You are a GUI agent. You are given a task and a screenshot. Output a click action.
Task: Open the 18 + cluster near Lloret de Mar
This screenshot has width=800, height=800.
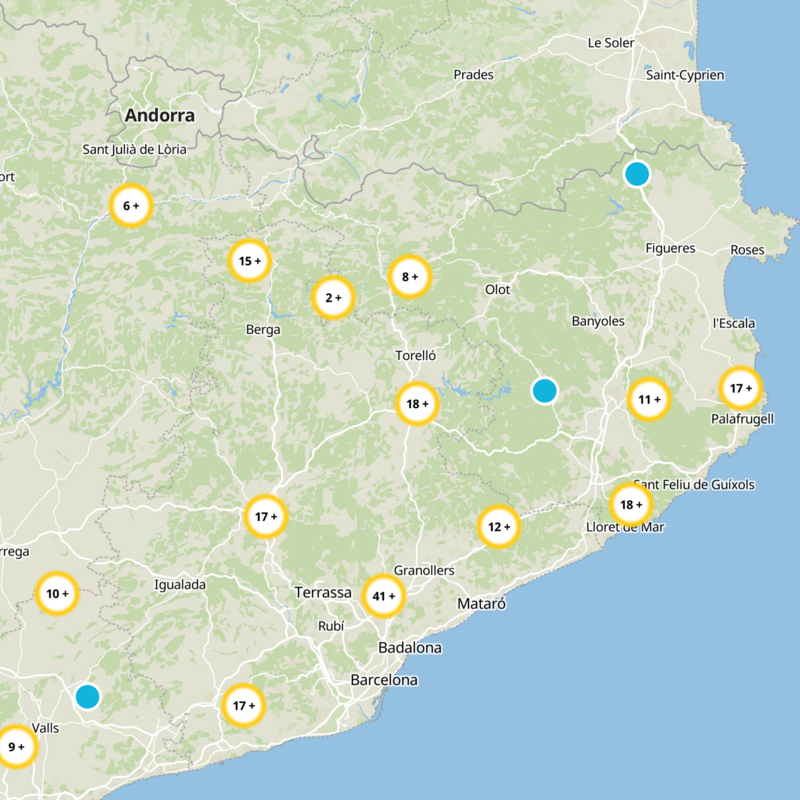pos(631,504)
